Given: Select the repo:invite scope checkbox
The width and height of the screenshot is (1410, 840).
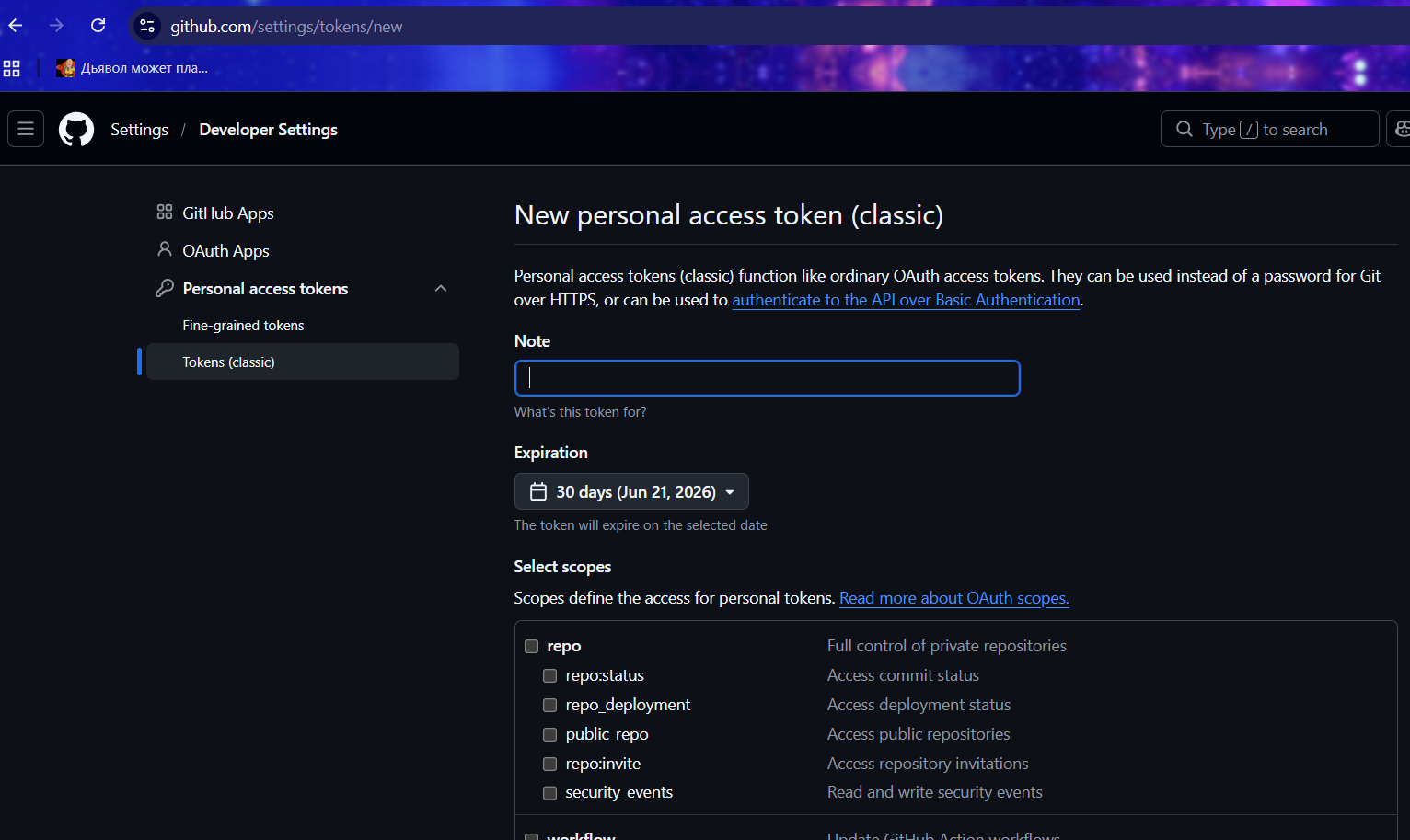Looking at the screenshot, I should pyautogui.click(x=549, y=764).
